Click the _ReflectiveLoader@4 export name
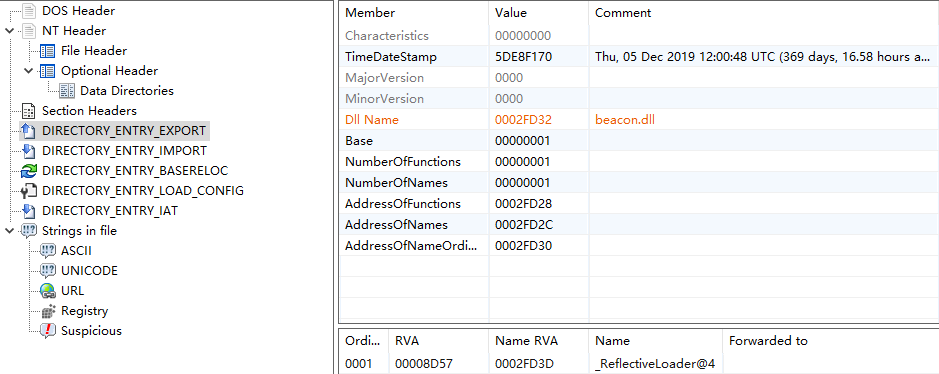Screen dimensions: 939x374 pos(655,364)
